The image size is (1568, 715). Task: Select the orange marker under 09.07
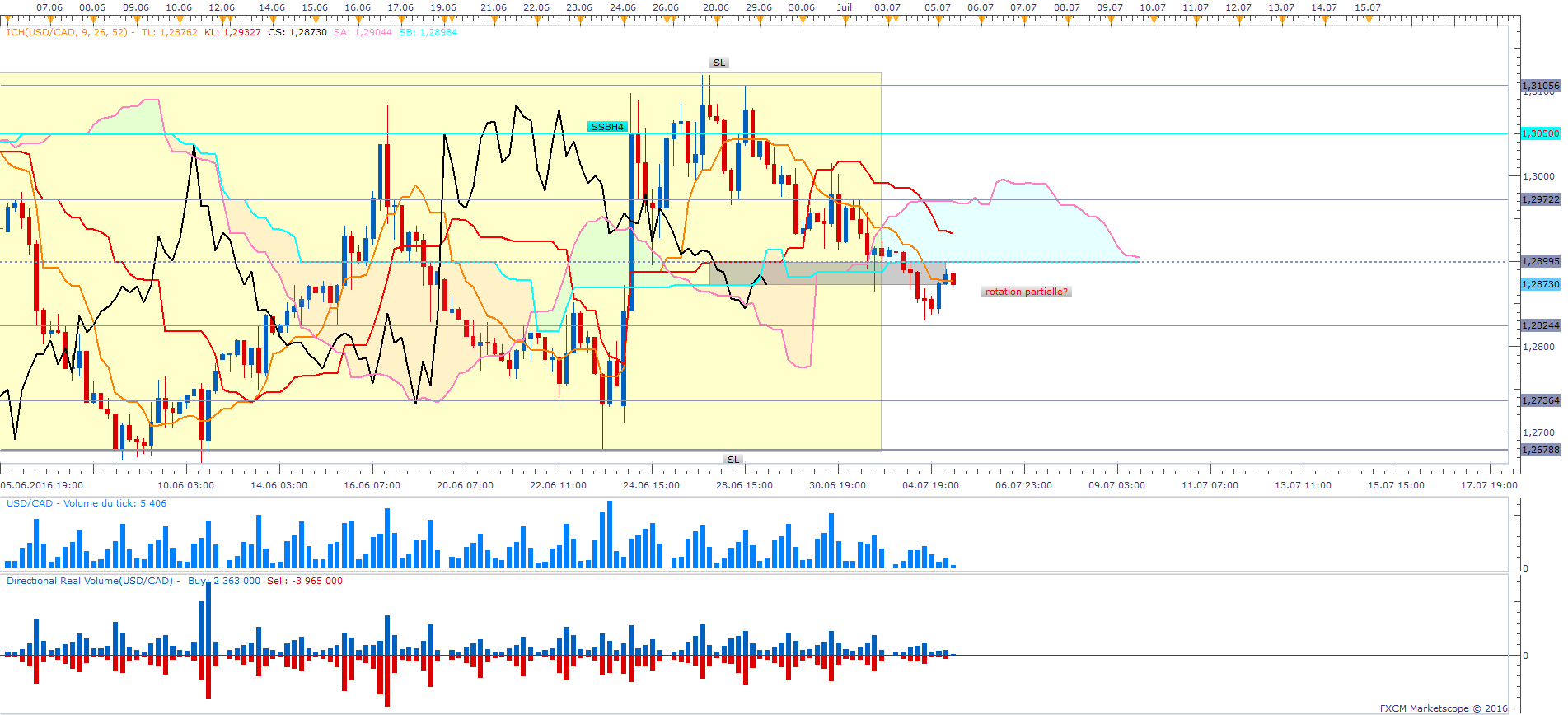1110,17
